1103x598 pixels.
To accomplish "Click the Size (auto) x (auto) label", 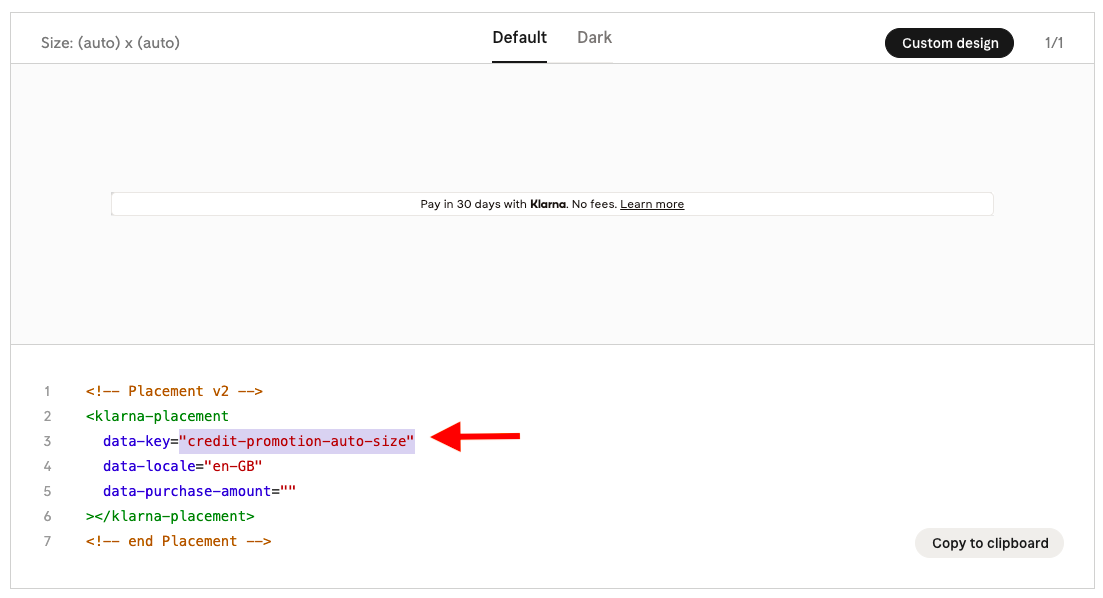I will 110,43.
